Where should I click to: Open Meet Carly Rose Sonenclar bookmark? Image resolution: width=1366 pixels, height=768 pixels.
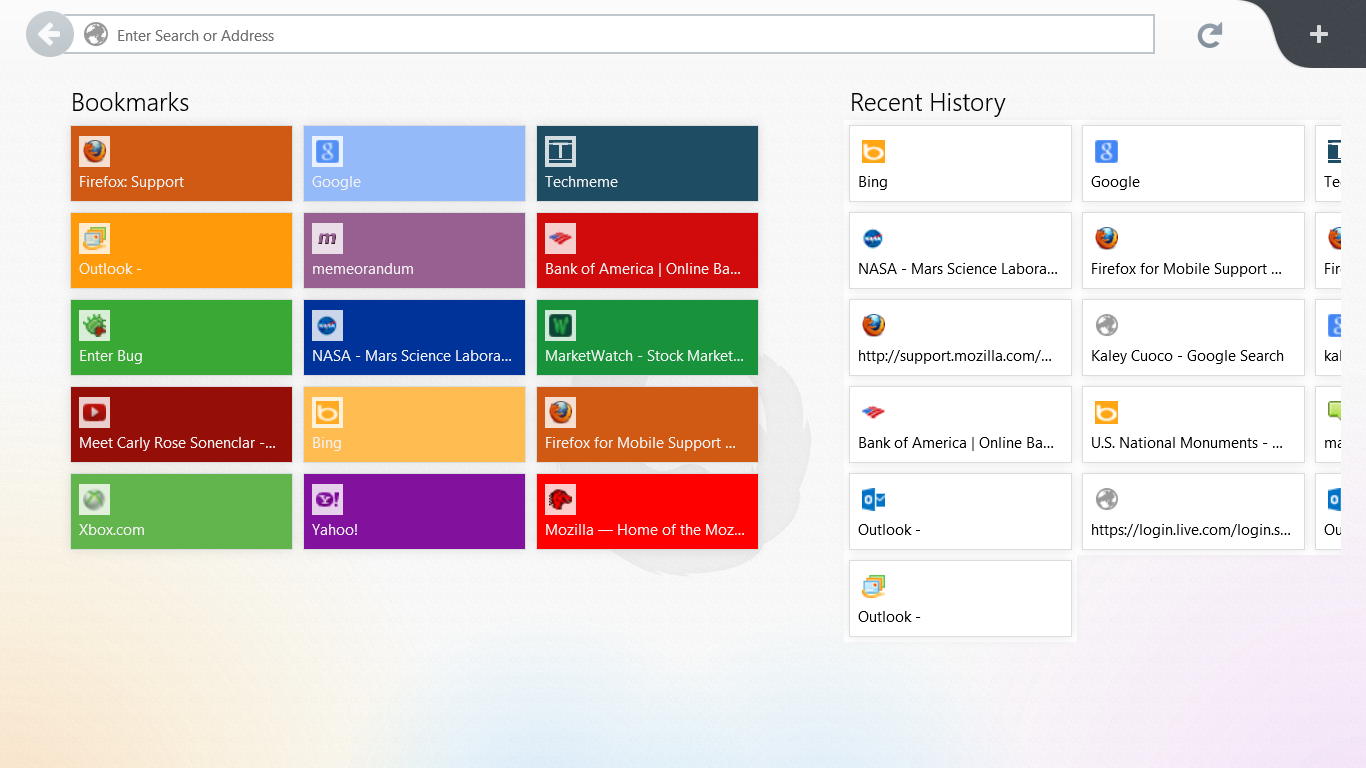(x=181, y=424)
